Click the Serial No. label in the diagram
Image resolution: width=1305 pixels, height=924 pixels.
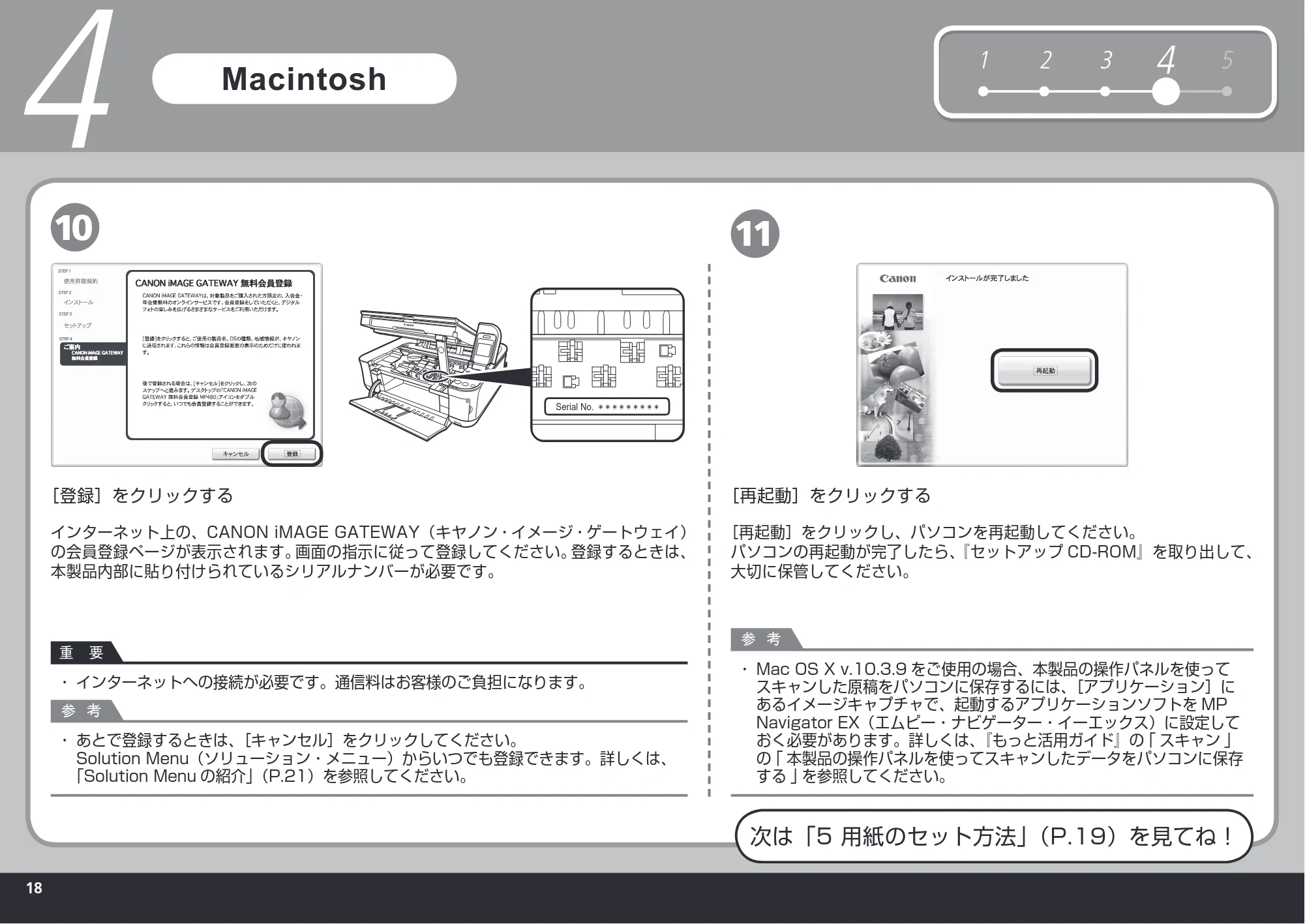coord(607,407)
